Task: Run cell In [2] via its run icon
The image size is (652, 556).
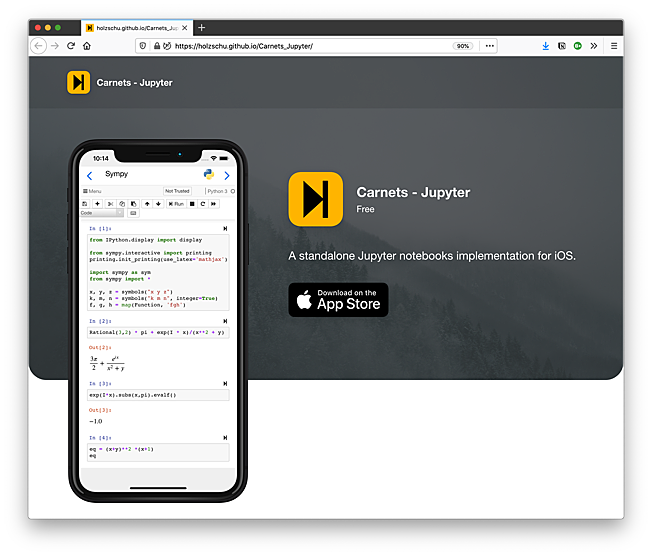Action: [x=225, y=321]
